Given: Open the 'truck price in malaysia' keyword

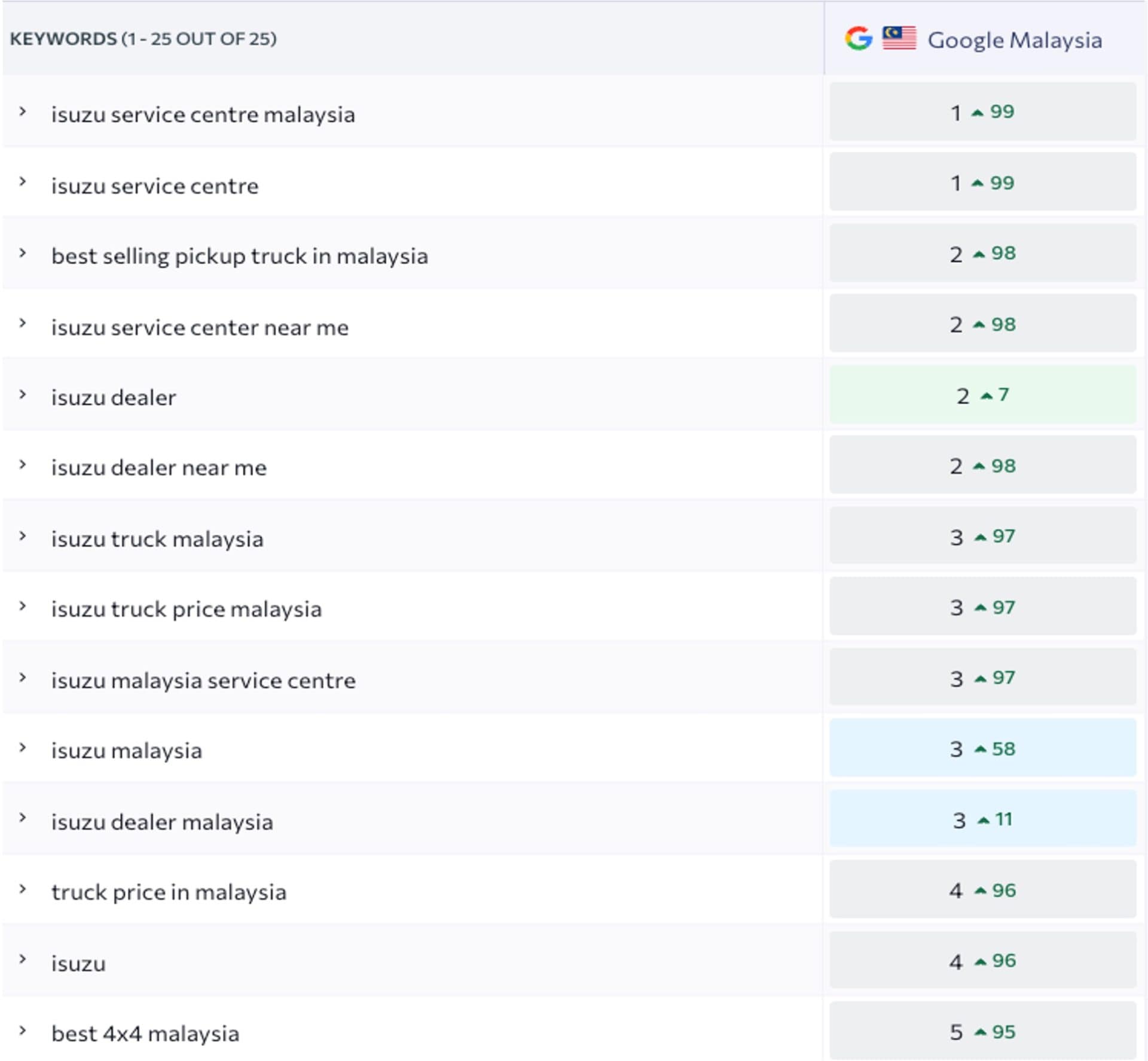Looking at the screenshot, I should (169, 892).
